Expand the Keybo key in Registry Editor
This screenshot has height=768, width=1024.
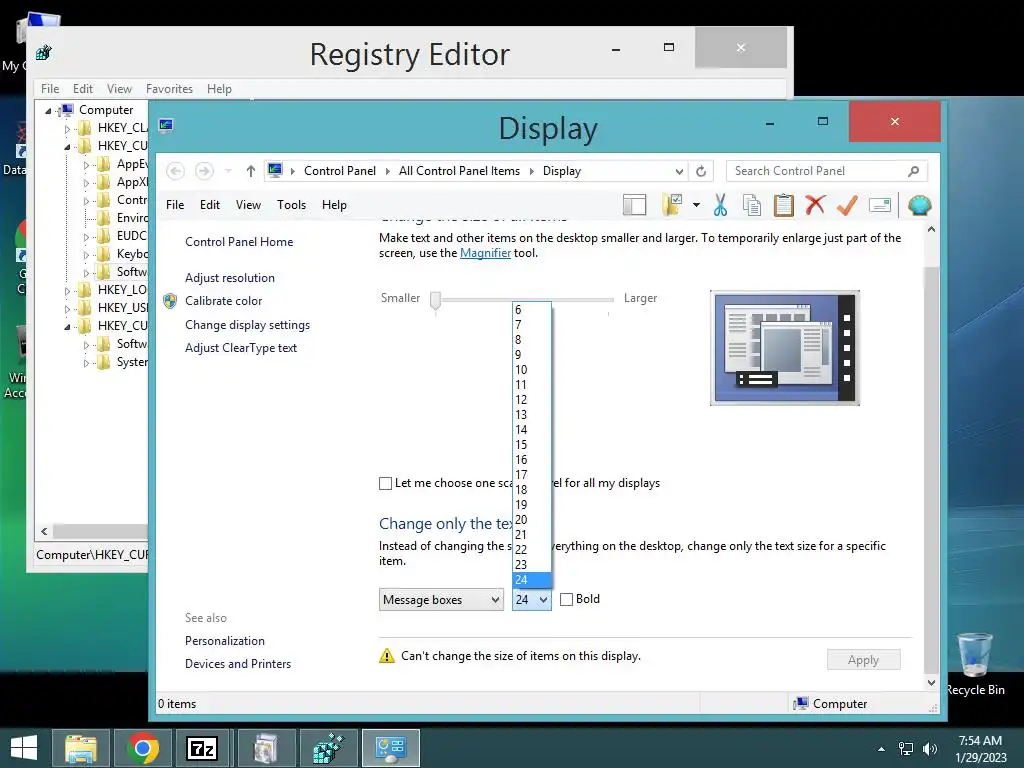point(86,255)
